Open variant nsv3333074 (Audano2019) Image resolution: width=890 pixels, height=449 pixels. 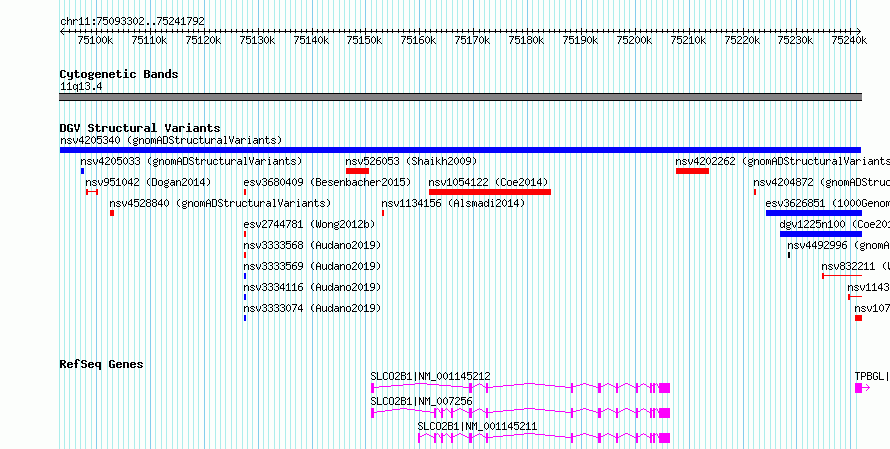point(312,308)
